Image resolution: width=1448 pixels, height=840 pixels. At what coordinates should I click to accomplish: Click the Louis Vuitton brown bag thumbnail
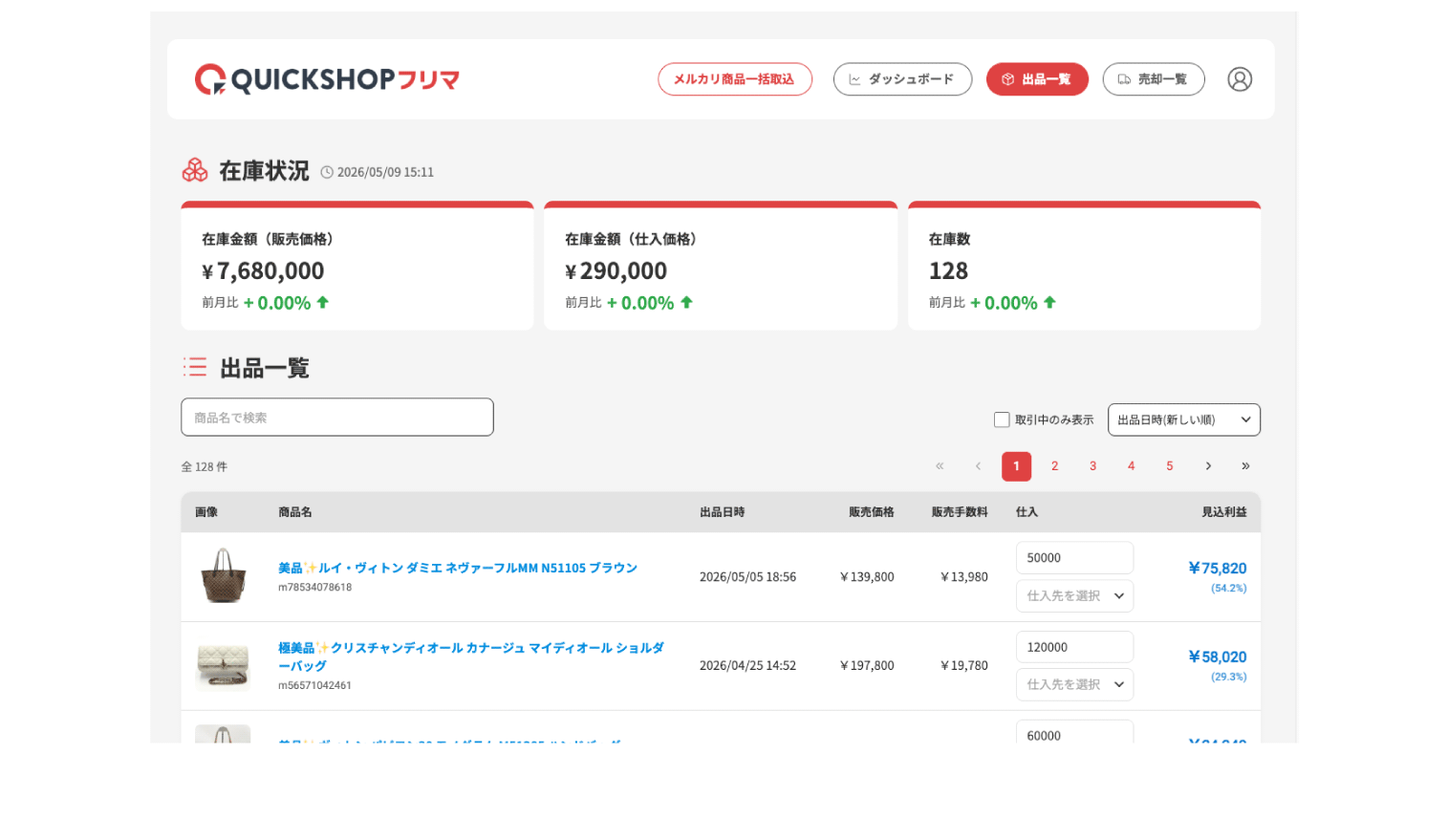coord(223,575)
